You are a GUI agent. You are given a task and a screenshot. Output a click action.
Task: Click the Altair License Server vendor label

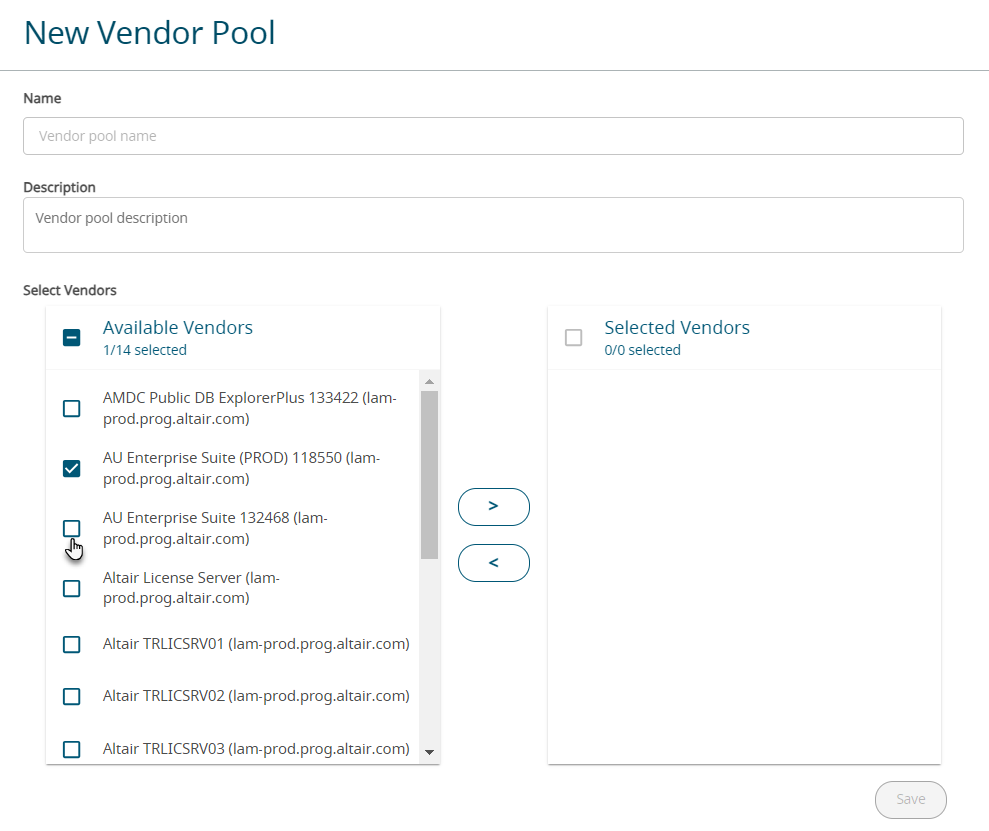[x=191, y=588]
